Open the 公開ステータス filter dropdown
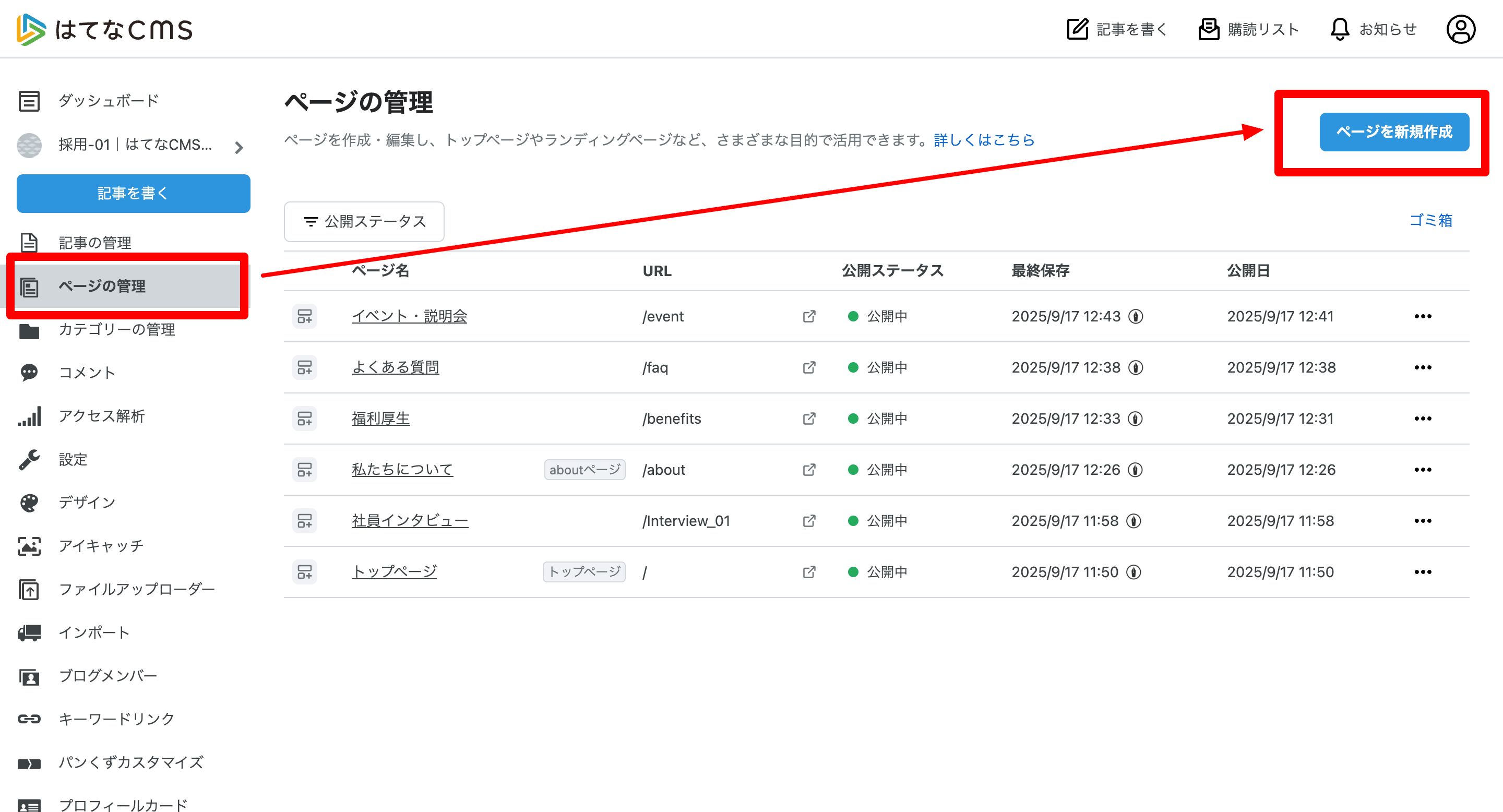 [x=364, y=222]
